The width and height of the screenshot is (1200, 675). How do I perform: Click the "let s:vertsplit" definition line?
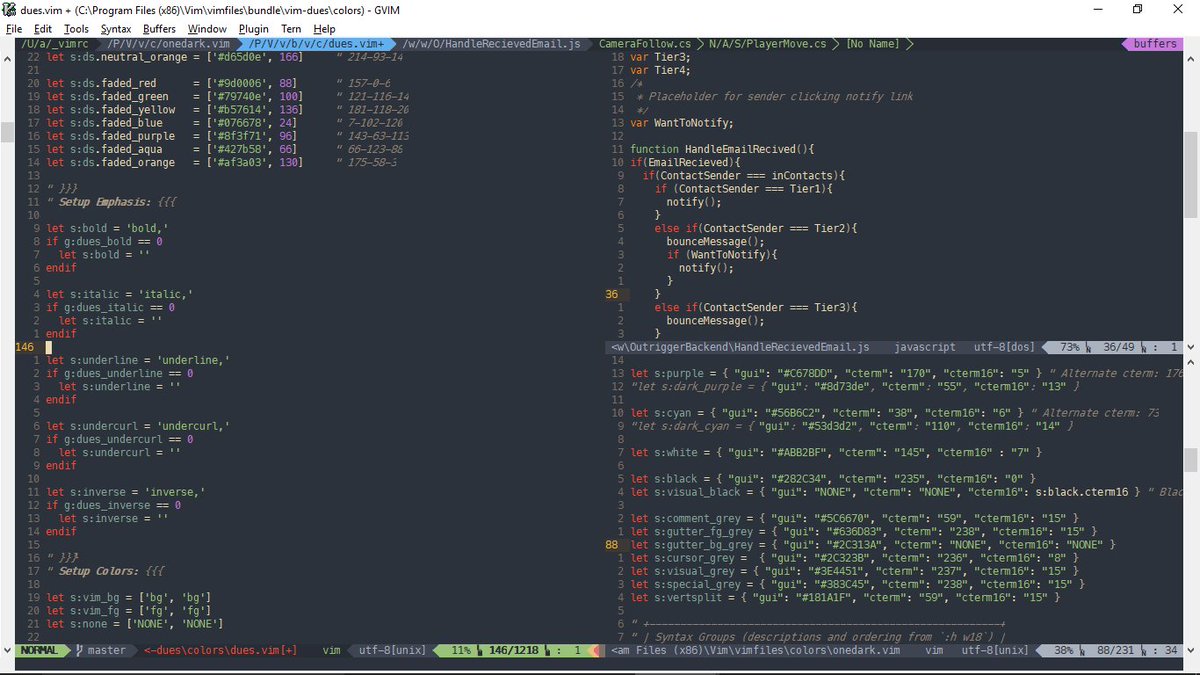tap(845, 598)
